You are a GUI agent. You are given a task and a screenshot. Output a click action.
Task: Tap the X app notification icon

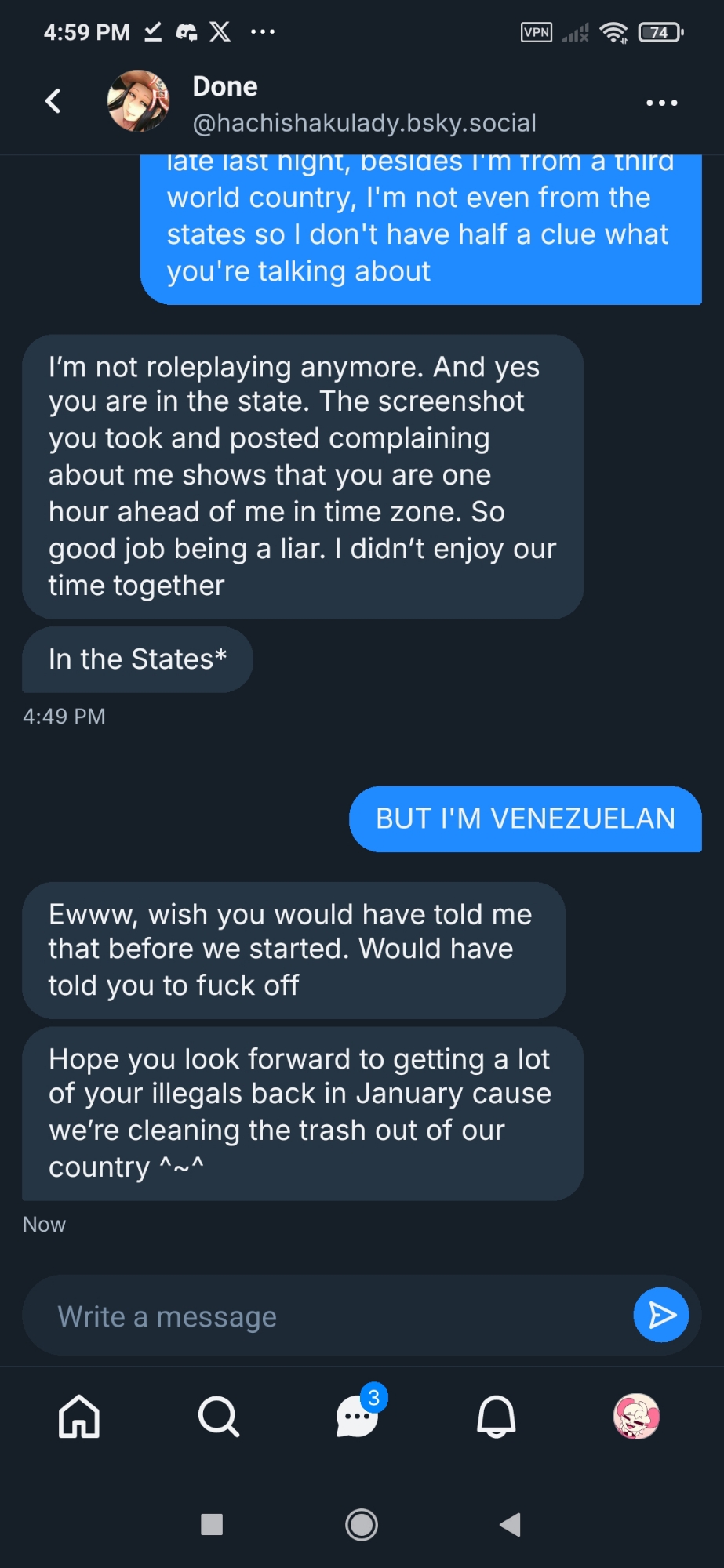coord(220,31)
